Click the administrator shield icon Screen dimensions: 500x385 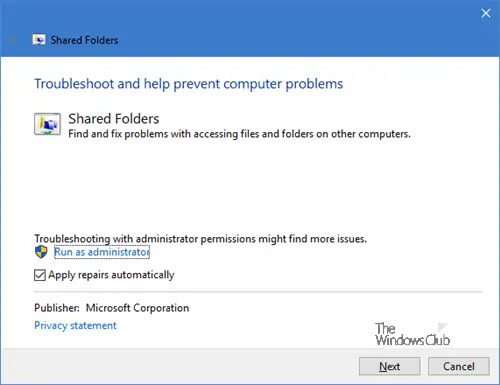41,252
